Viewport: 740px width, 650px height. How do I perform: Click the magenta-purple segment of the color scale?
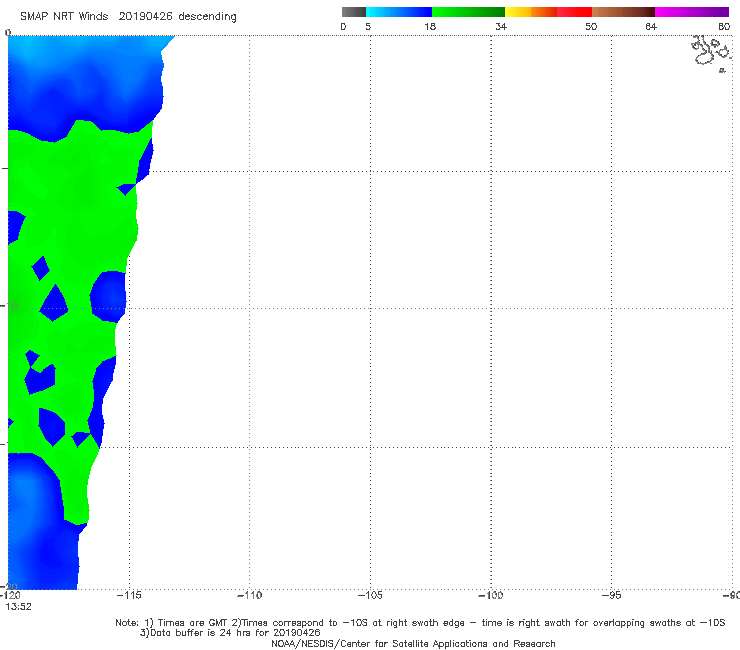pos(692,12)
